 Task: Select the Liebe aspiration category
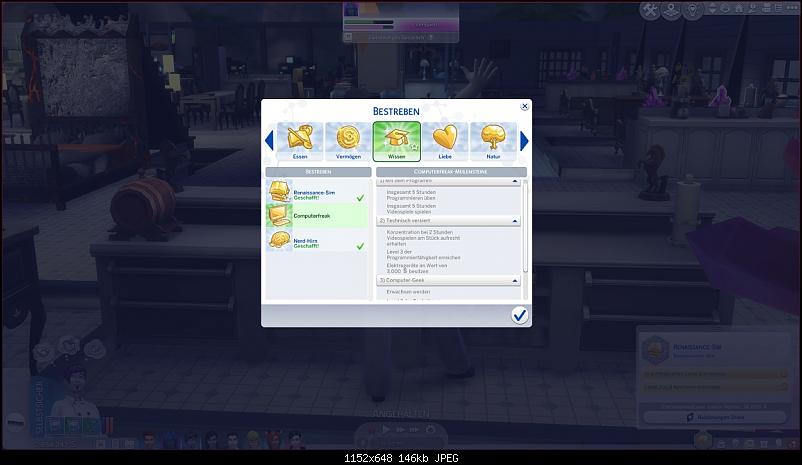445,141
